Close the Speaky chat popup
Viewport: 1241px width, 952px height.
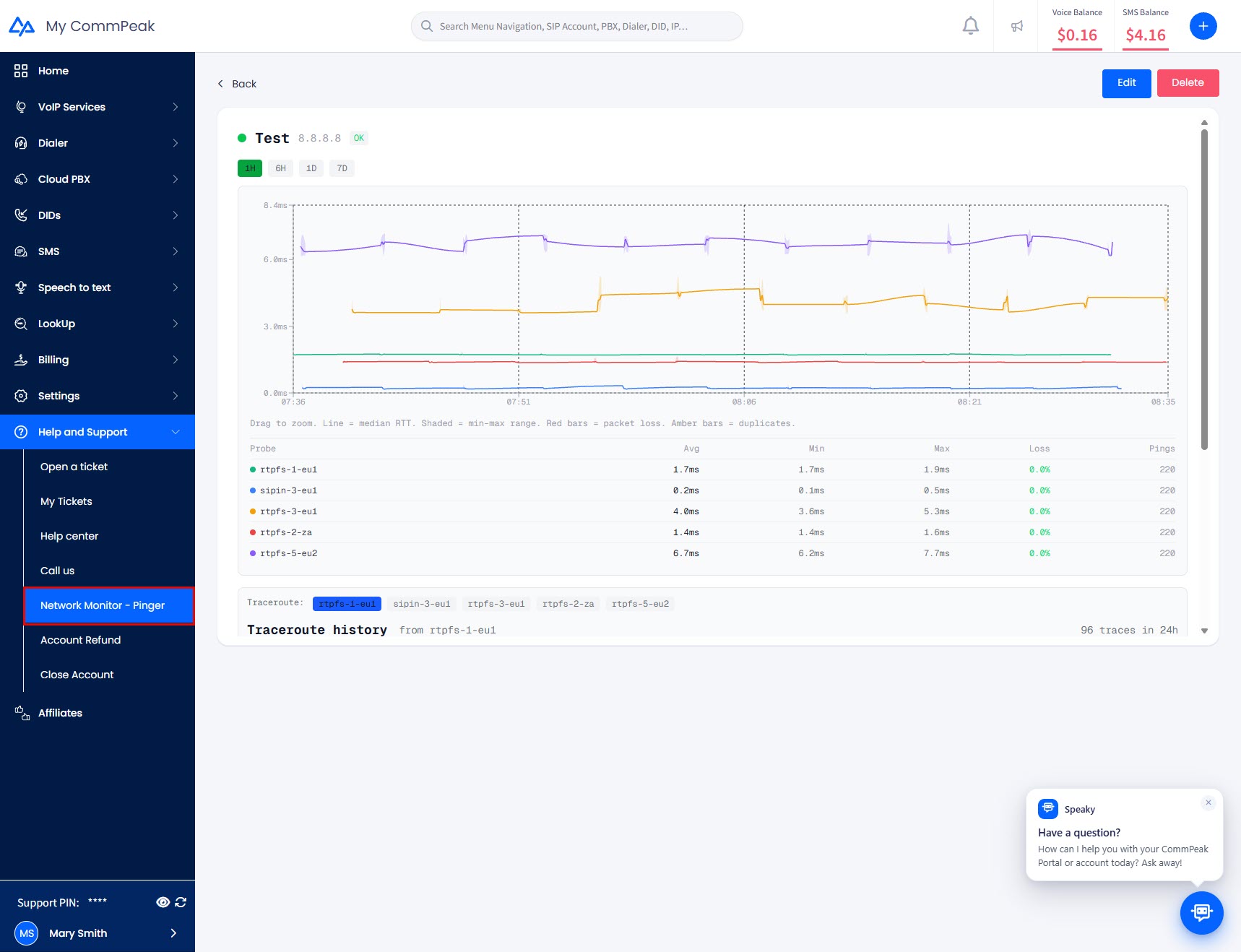click(1208, 802)
